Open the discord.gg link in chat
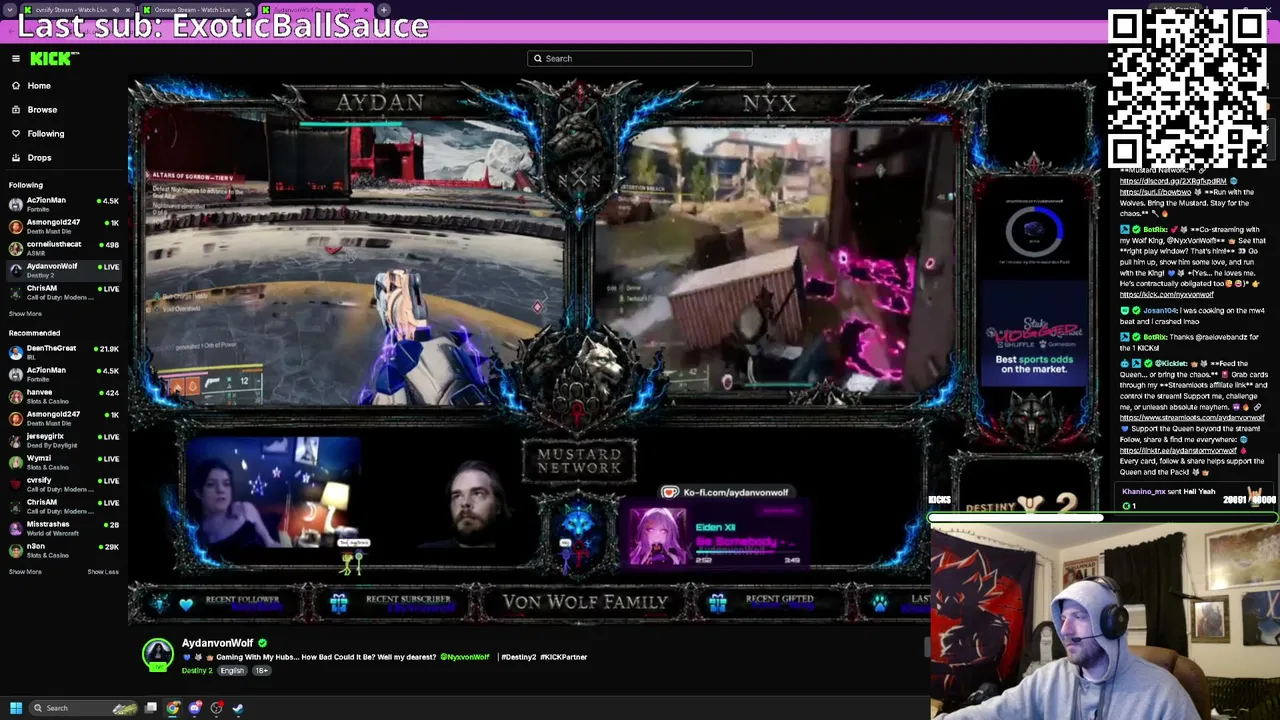 pyautogui.click(x=1173, y=181)
